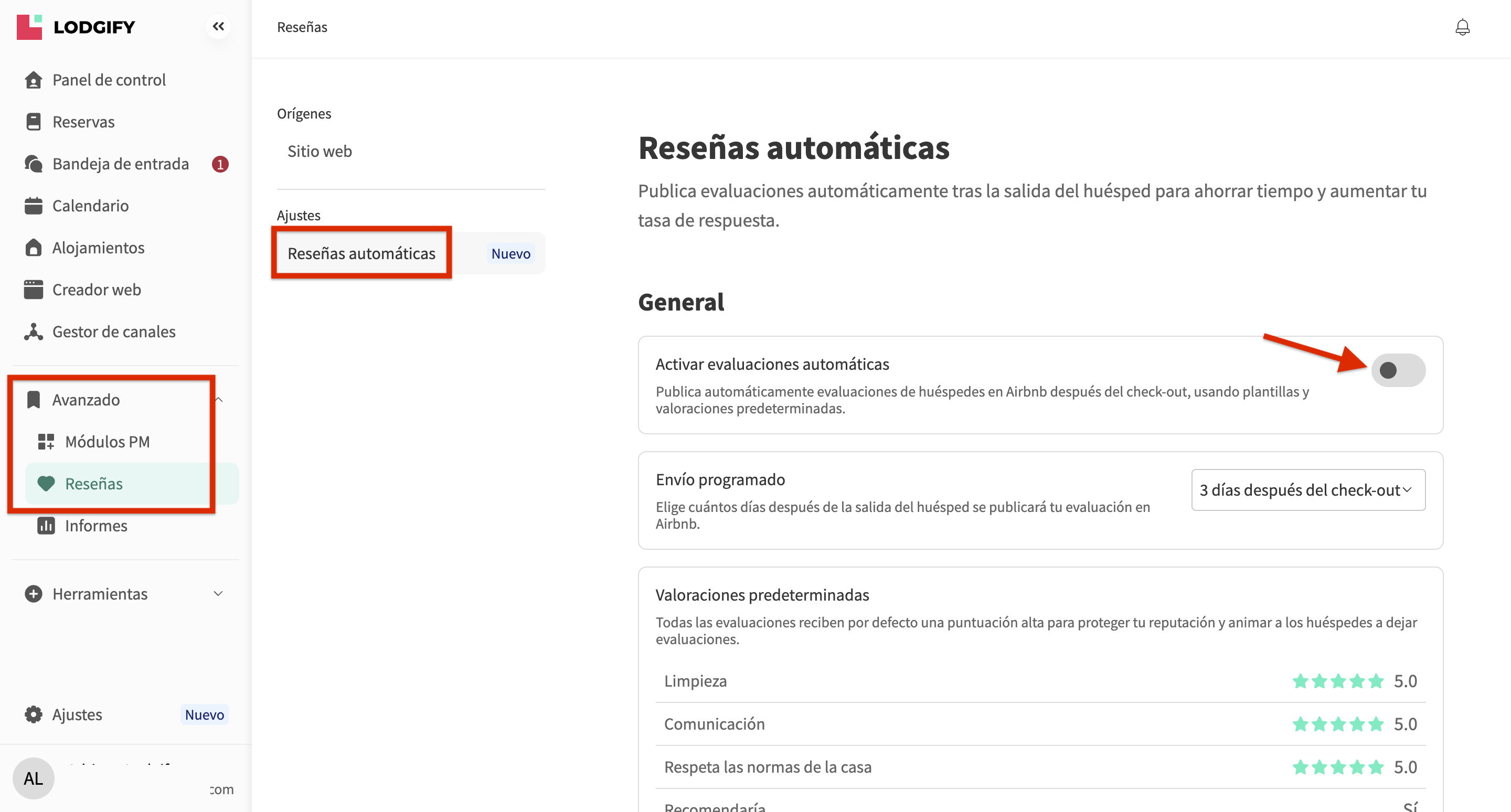Viewport: 1511px width, 812px height.
Task: Open Gestor de canales icon
Action: pos(34,332)
